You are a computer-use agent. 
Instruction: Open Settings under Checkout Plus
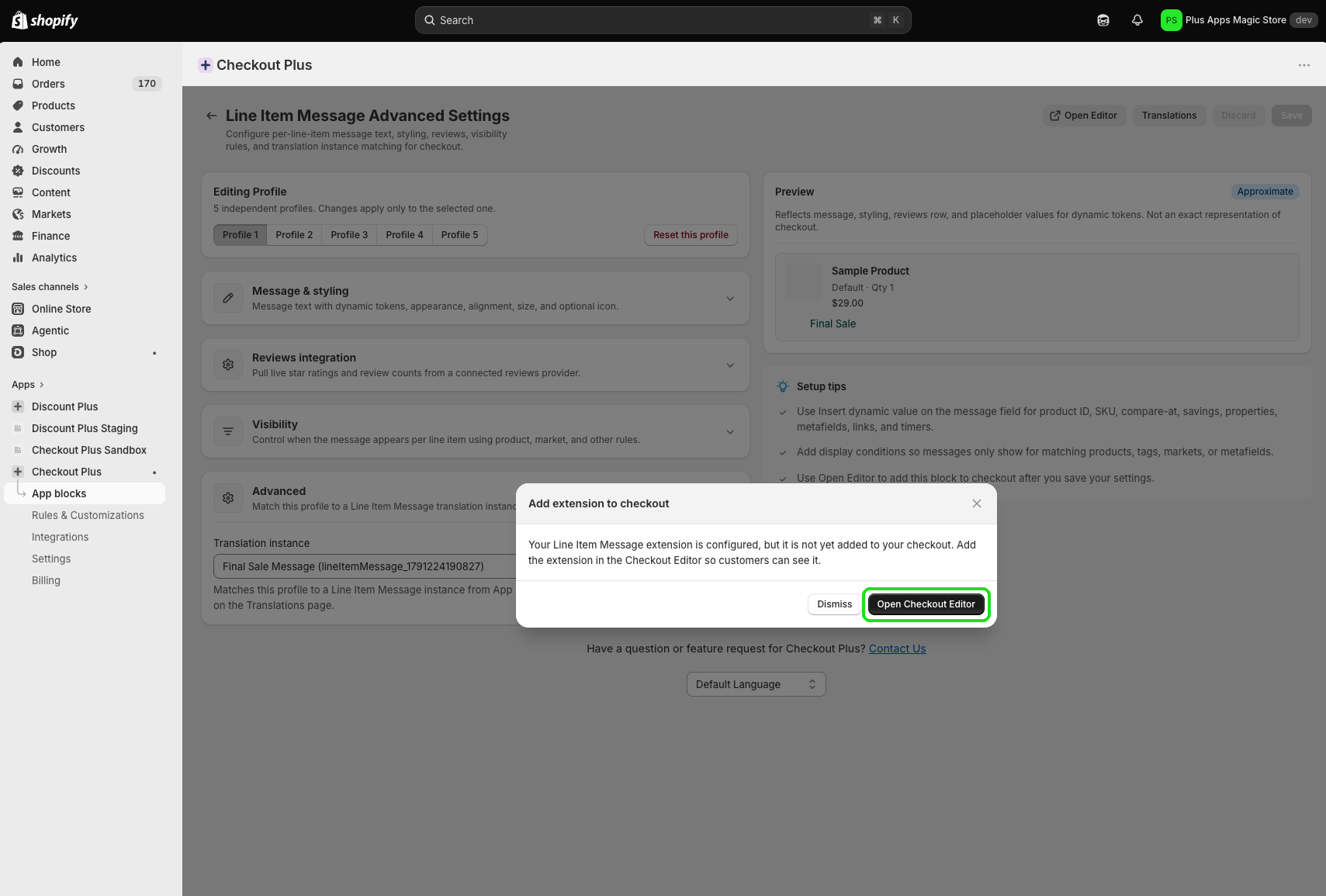click(x=51, y=559)
